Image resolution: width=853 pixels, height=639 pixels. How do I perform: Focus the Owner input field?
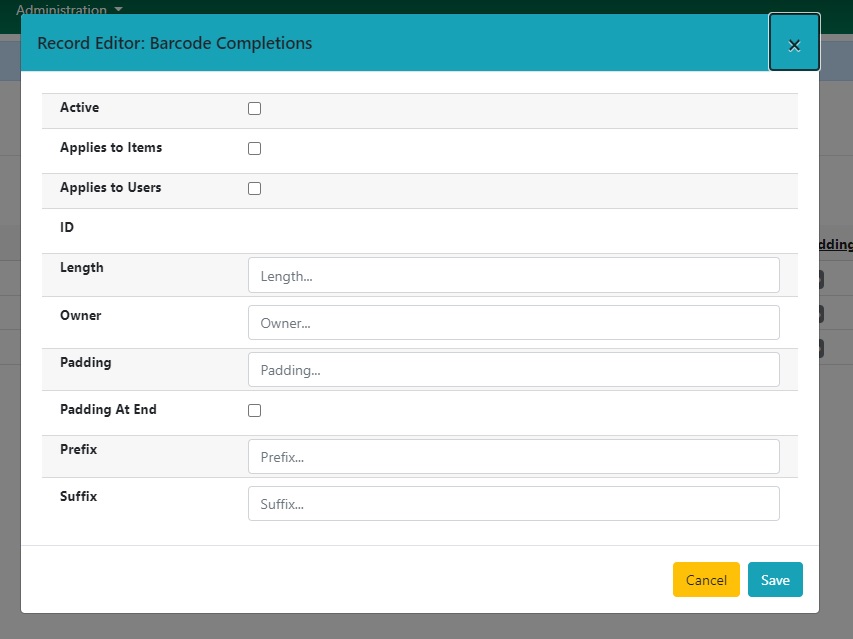click(x=512, y=322)
